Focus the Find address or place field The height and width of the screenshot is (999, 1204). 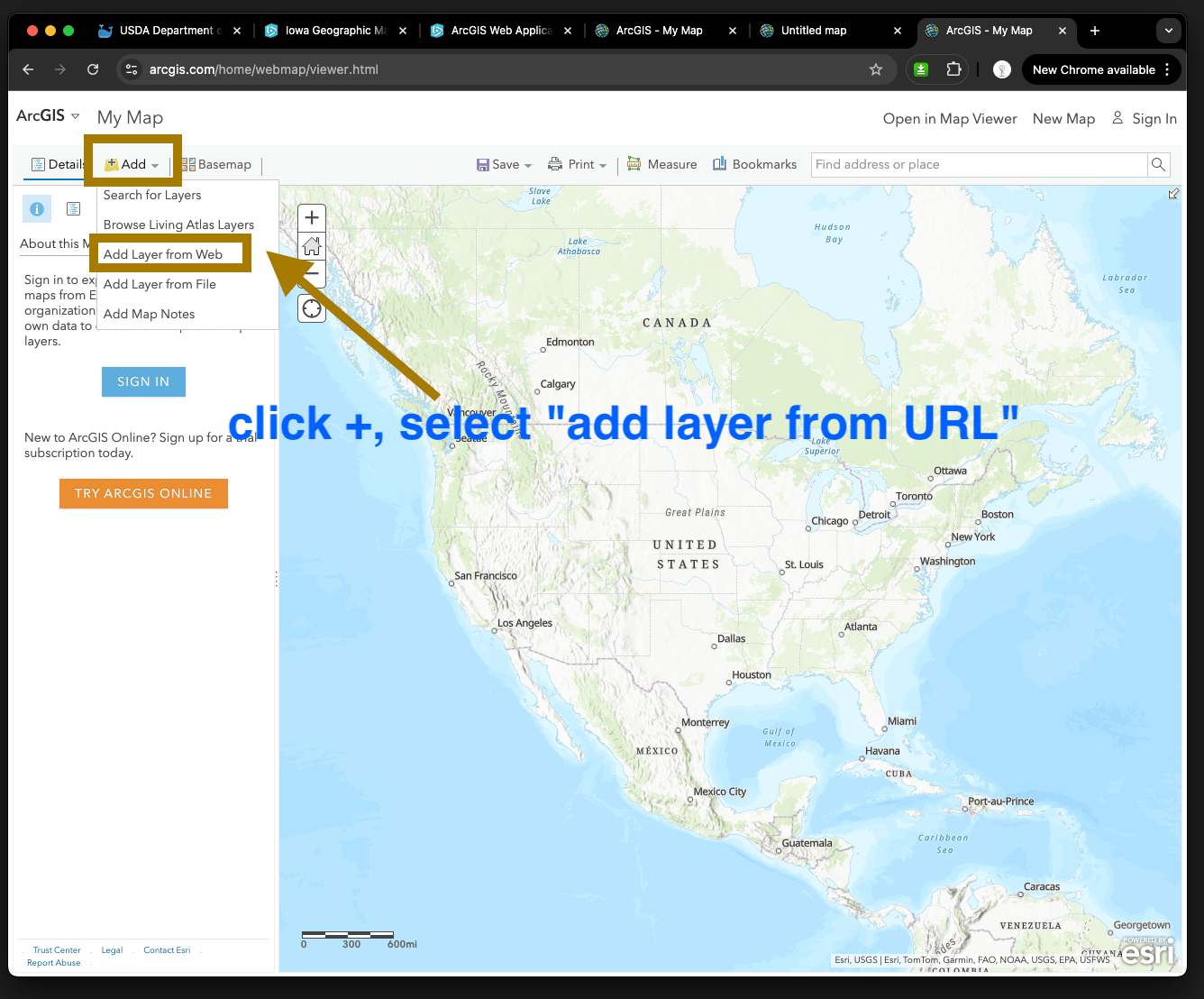coord(979,164)
